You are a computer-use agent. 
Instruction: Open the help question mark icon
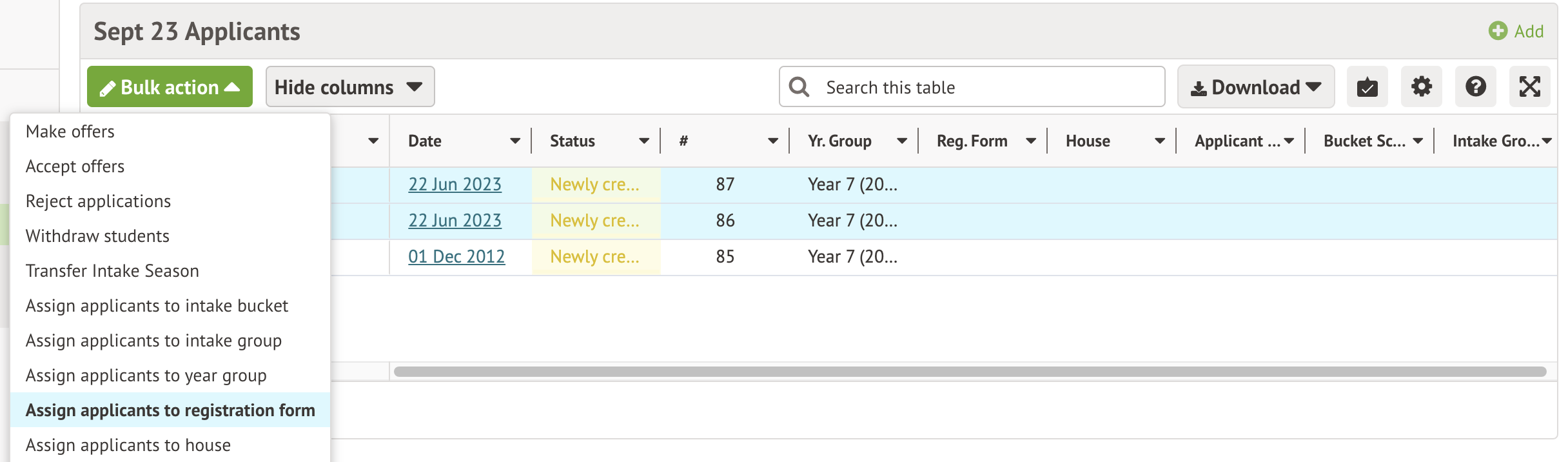pos(1475,86)
